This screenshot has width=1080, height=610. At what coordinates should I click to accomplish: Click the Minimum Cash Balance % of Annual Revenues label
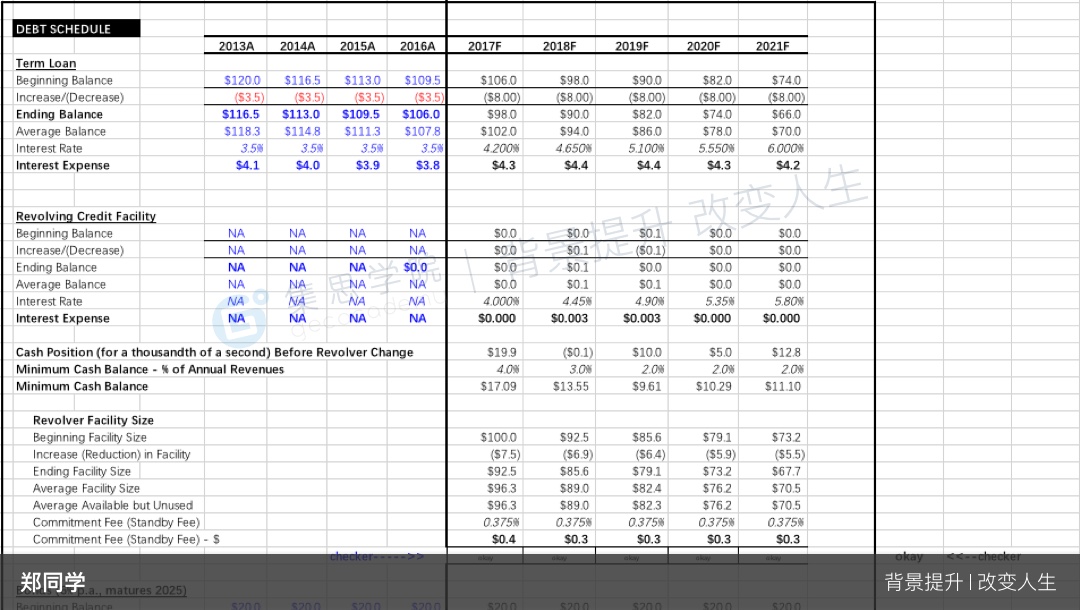pyautogui.click(x=150, y=370)
